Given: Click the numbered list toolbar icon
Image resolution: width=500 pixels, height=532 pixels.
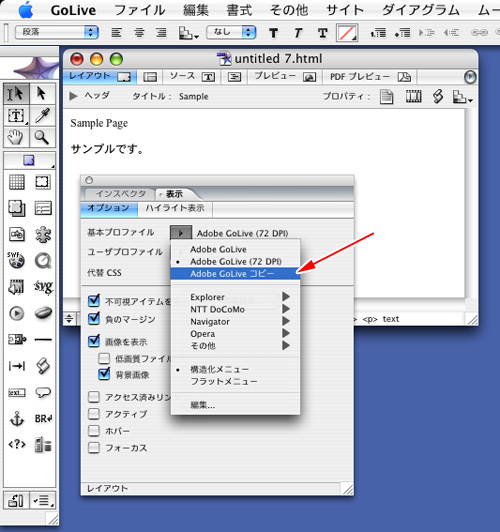Looking at the screenshot, I should click(378, 33).
